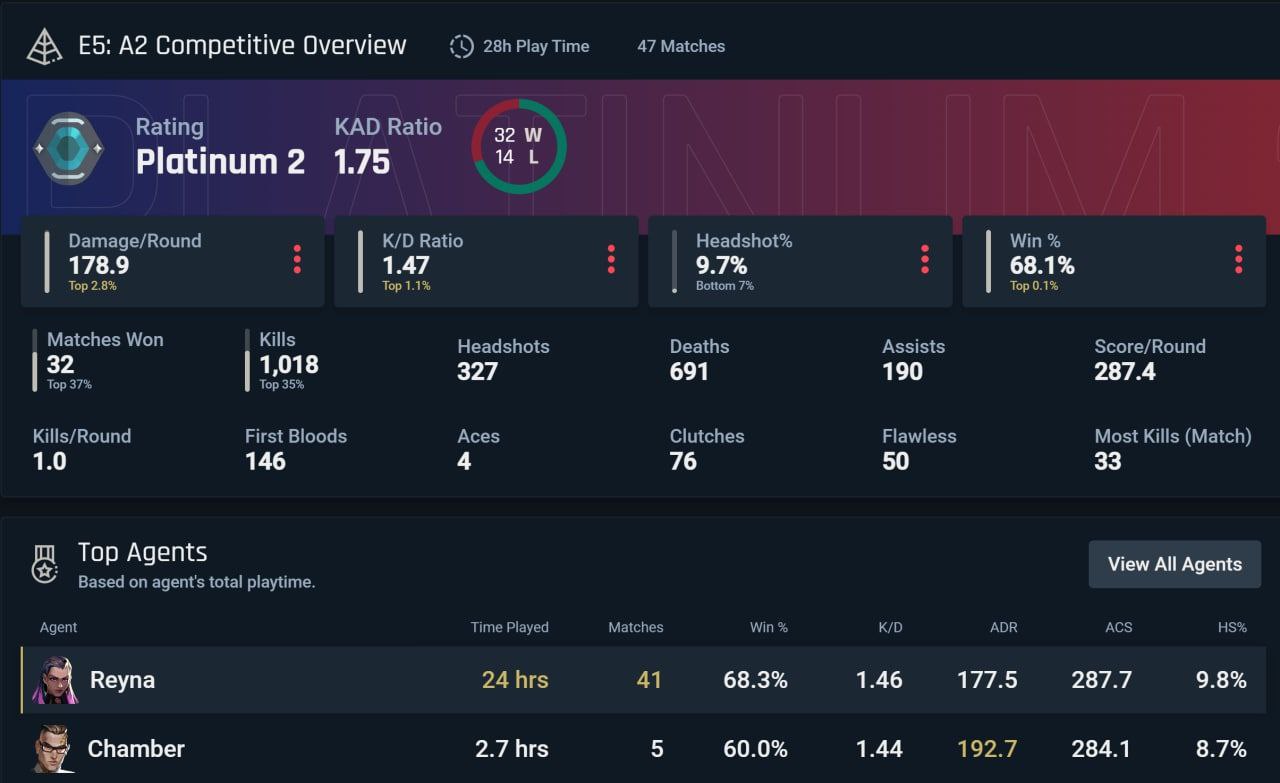1280x783 pixels.
Task: Click the Agent column header
Action: (x=58, y=627)
